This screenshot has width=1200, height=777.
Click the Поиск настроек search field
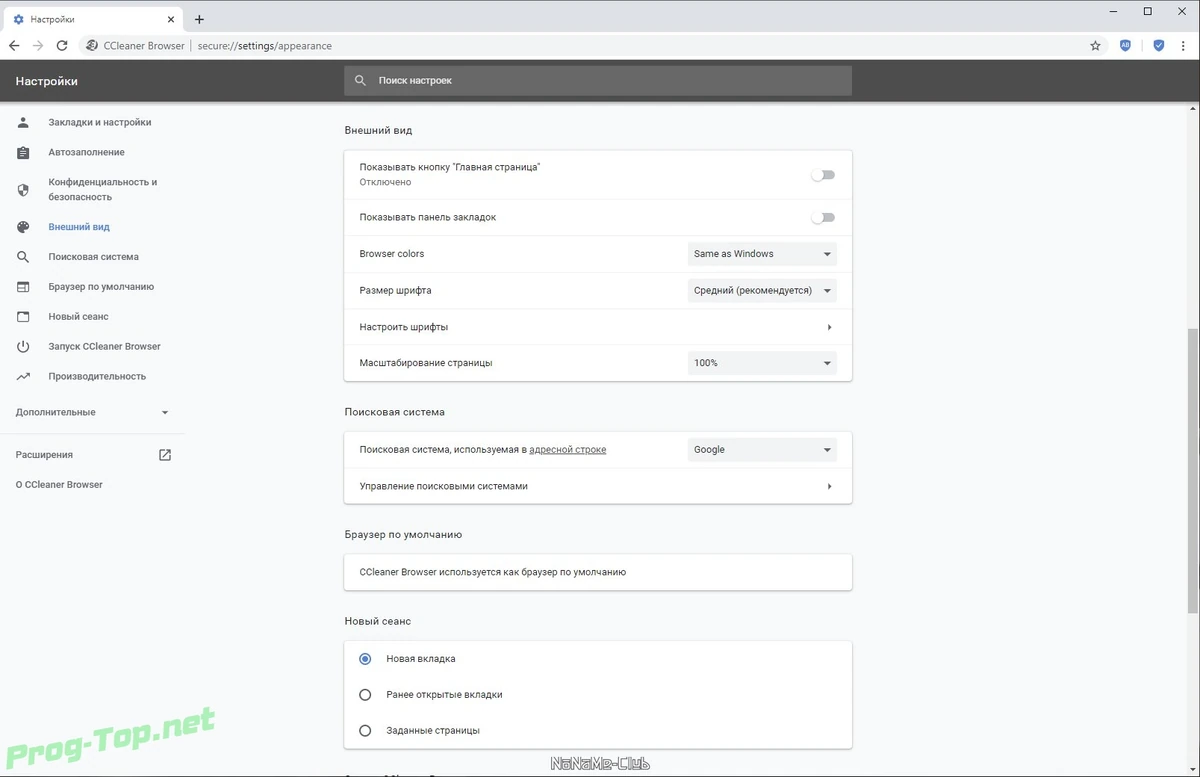598,80
